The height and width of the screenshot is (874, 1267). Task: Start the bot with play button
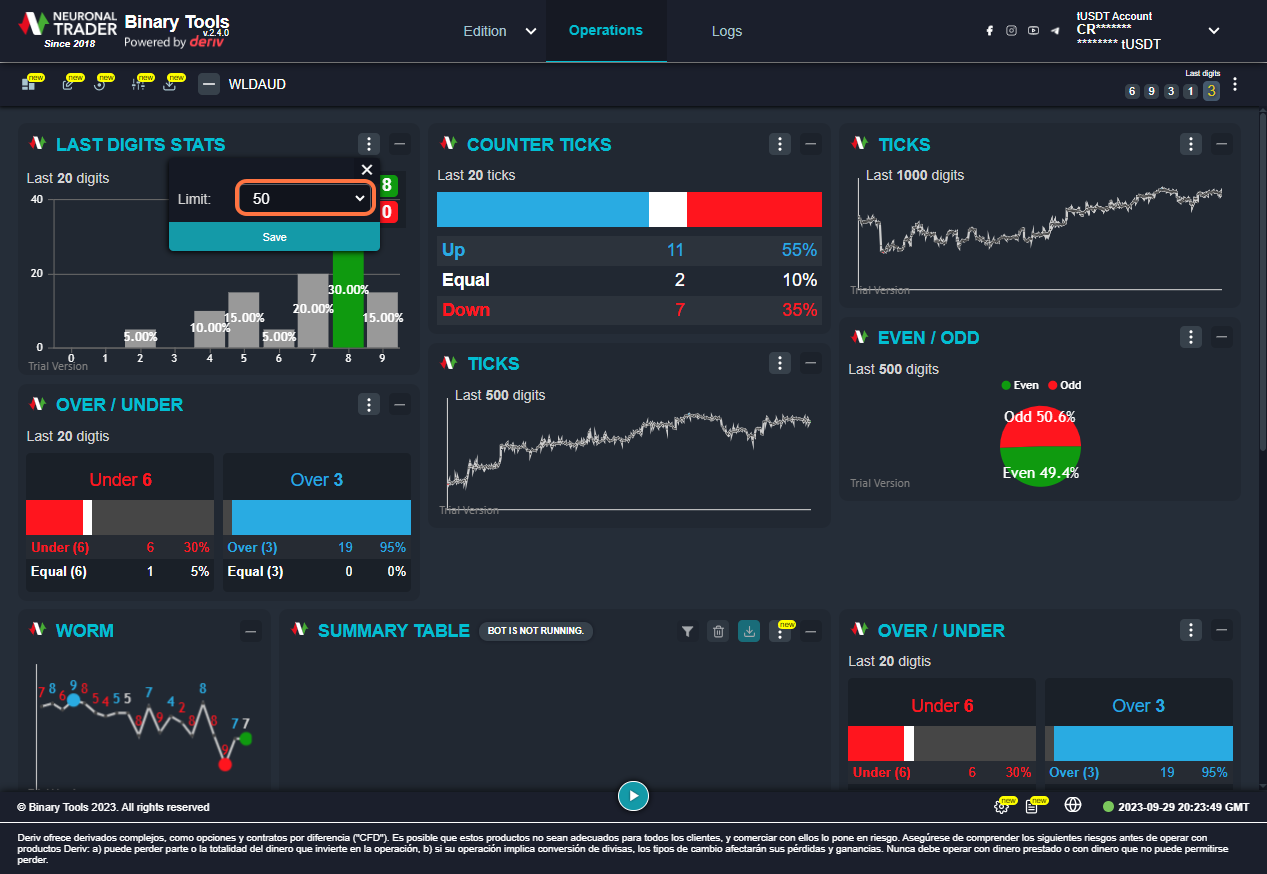click(x=633, y=796)
